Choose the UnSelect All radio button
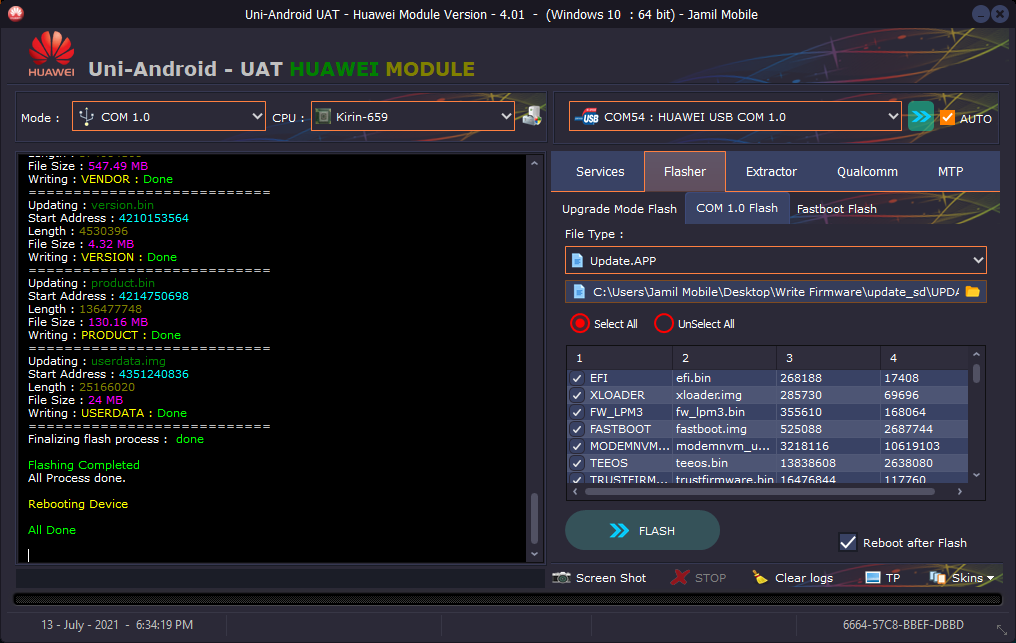 [664, 323]
